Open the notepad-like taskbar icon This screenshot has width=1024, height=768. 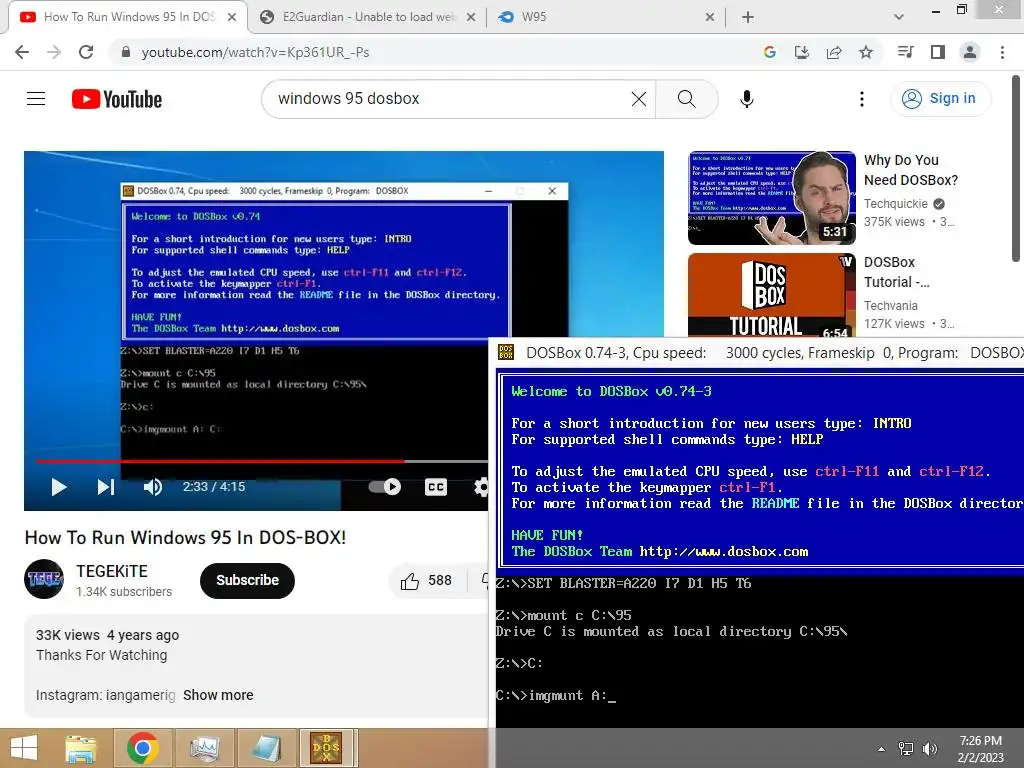tap(266, 748)
